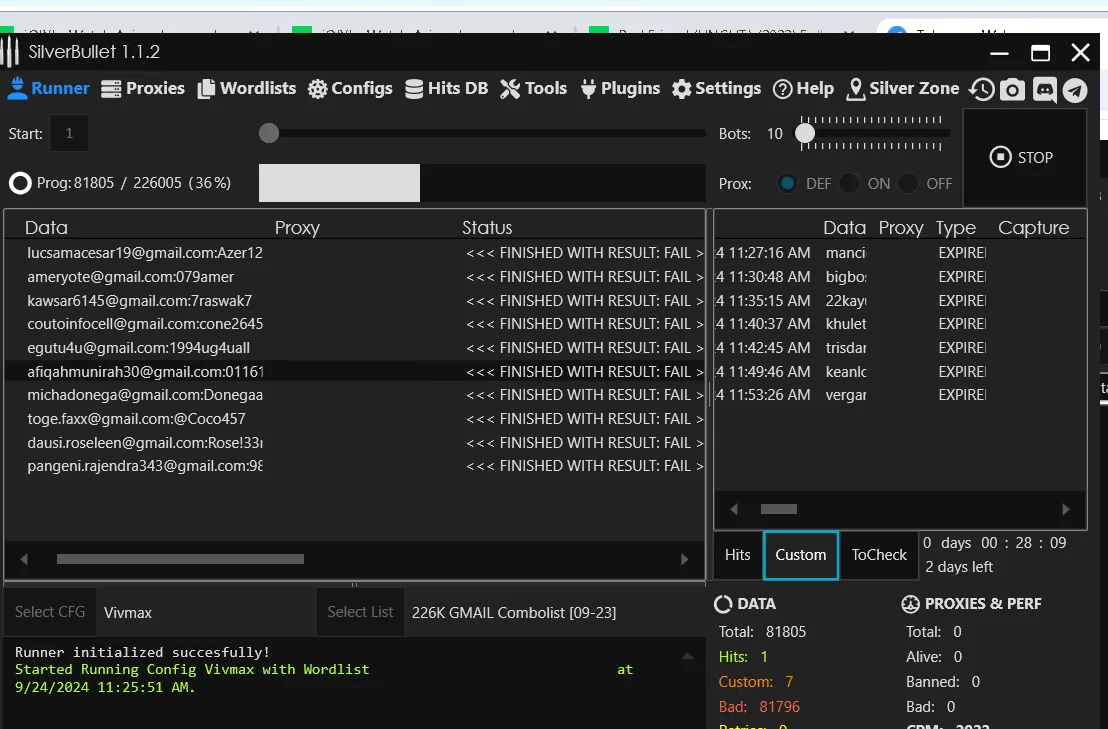Click the Type column header
This screenshot has height=729, width=1108.
pos(955,227)
